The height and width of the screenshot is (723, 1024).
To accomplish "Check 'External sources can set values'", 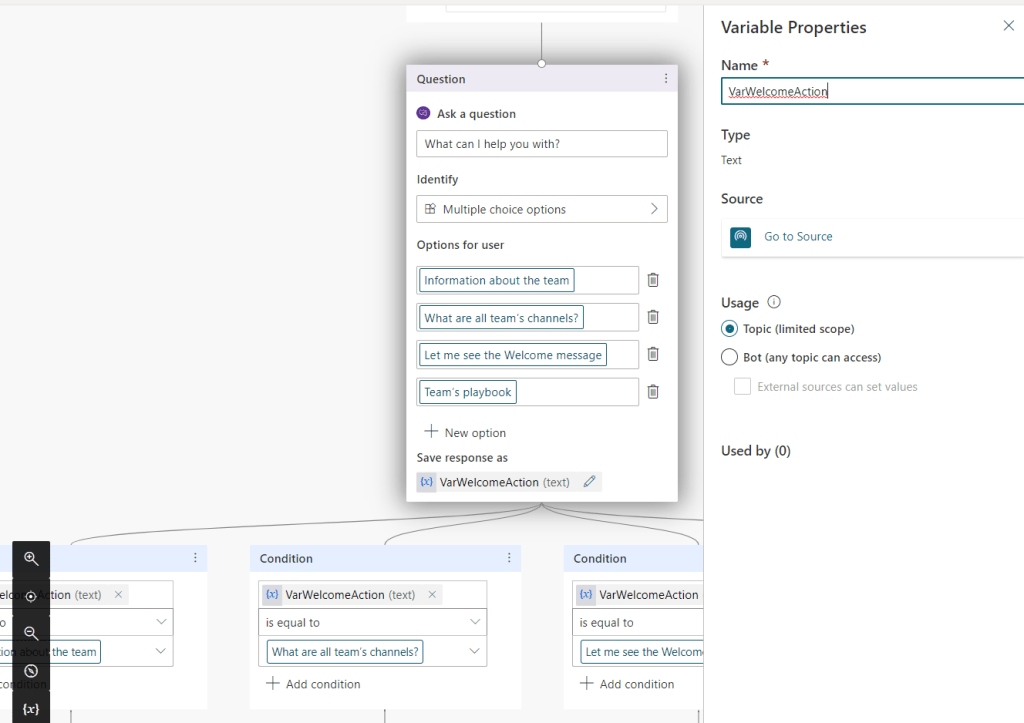I will click(742, 387).
